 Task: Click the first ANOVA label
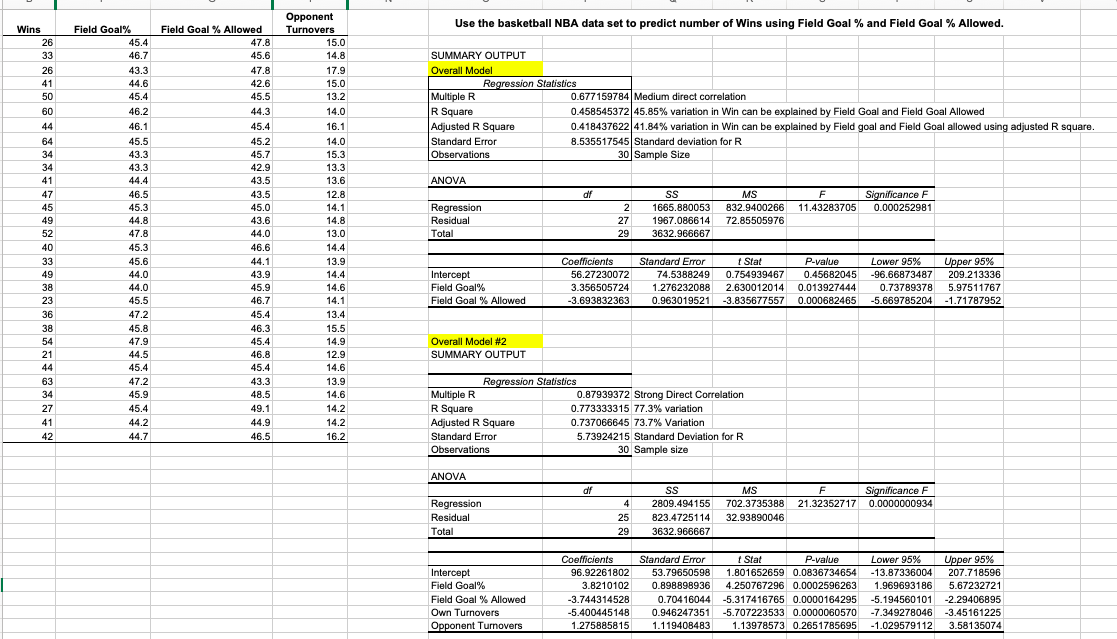pos(448,181)
